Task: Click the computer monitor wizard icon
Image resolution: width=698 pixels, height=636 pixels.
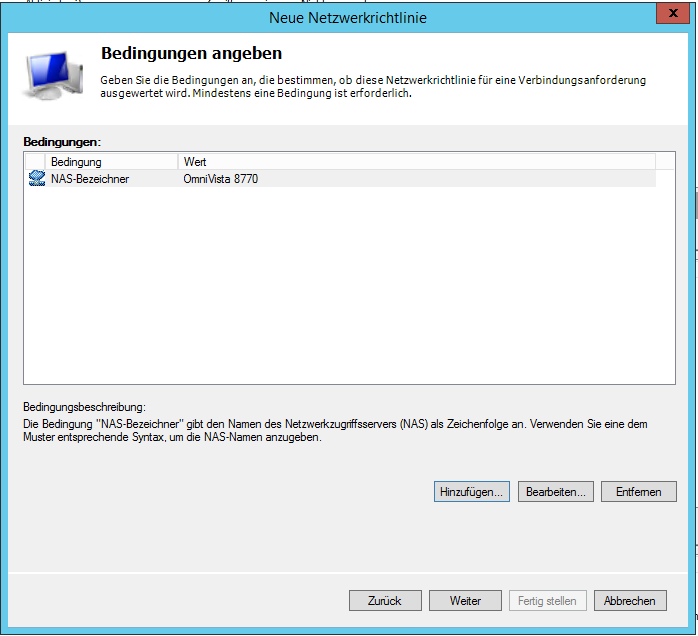Action: click(53, 75)
